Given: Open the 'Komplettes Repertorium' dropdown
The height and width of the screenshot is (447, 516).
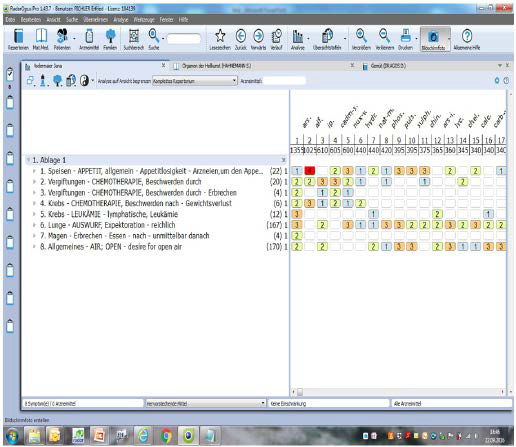Looking at the screenshot, I should pyautogui.click(x=195, y=81).
